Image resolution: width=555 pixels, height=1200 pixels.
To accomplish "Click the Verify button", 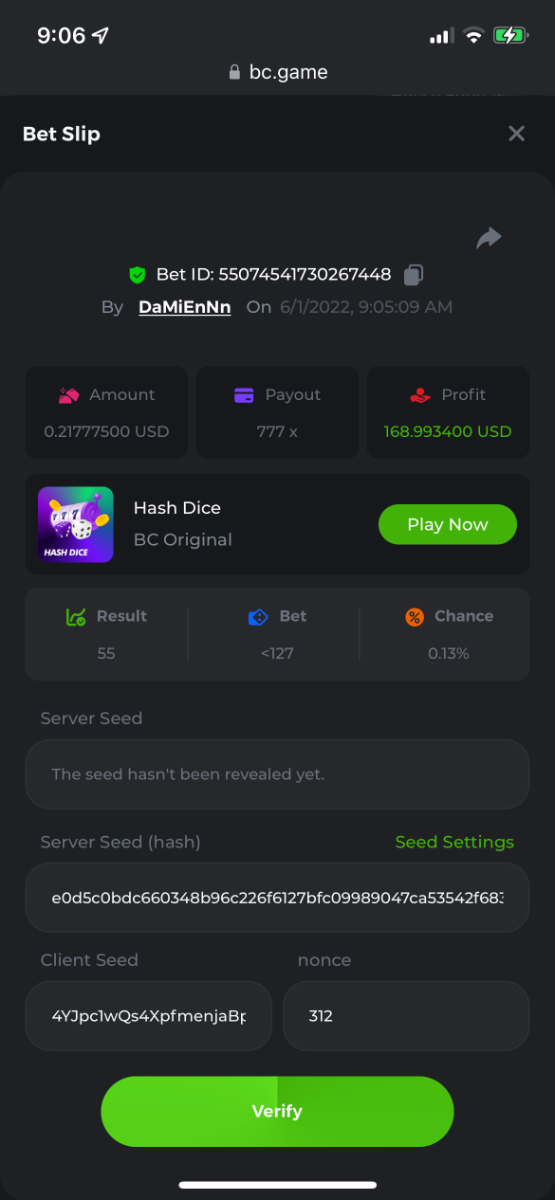I will [277, 1111].
